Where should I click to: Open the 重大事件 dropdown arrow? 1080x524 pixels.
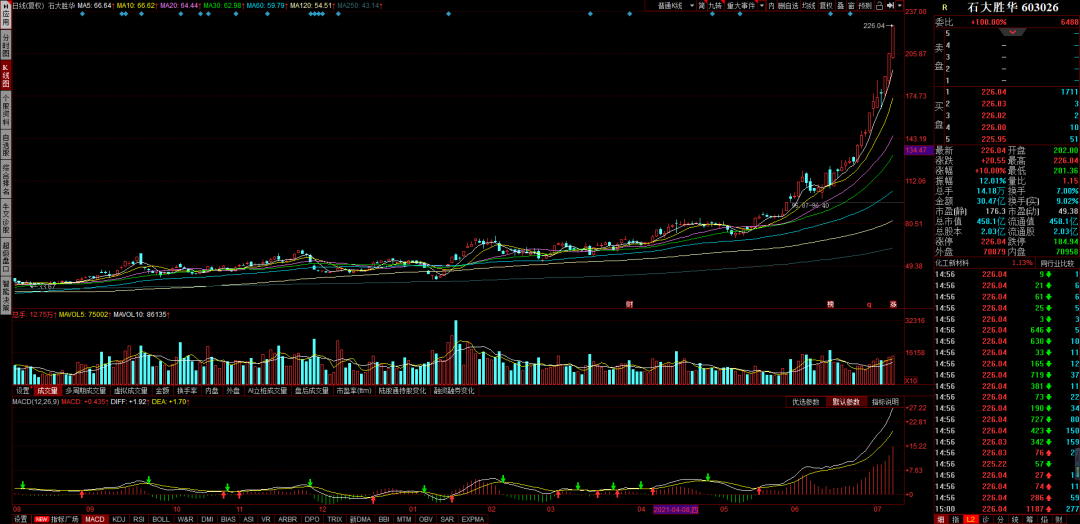762,6
